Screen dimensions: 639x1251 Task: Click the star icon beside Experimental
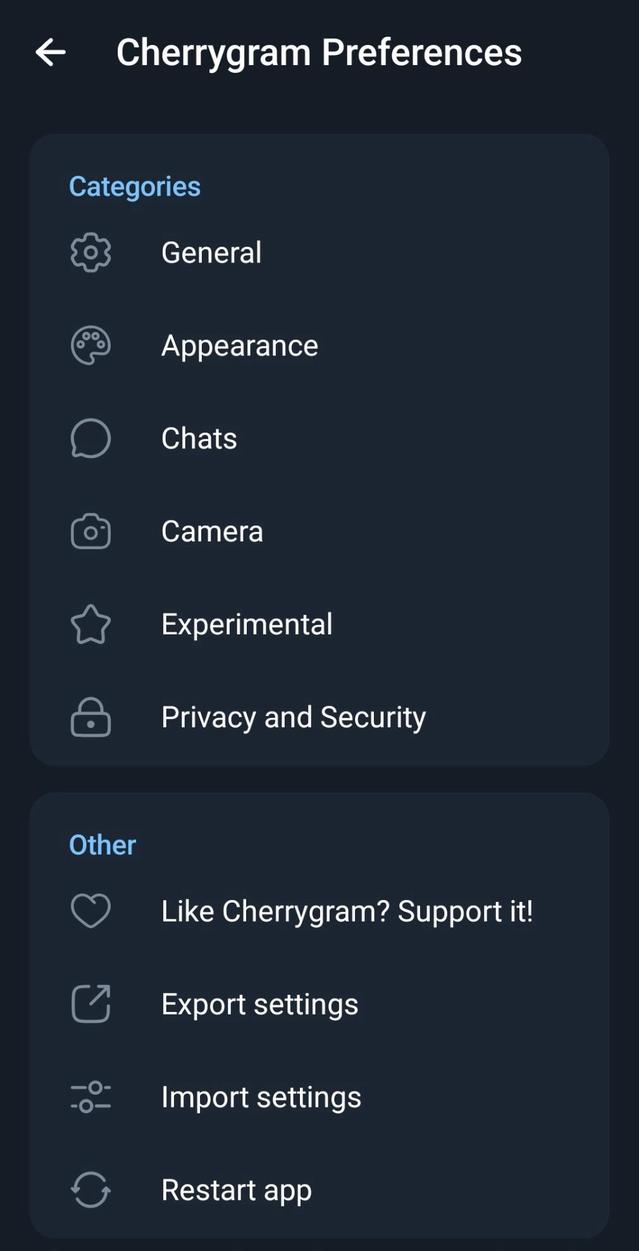click(x=90, y=623)
